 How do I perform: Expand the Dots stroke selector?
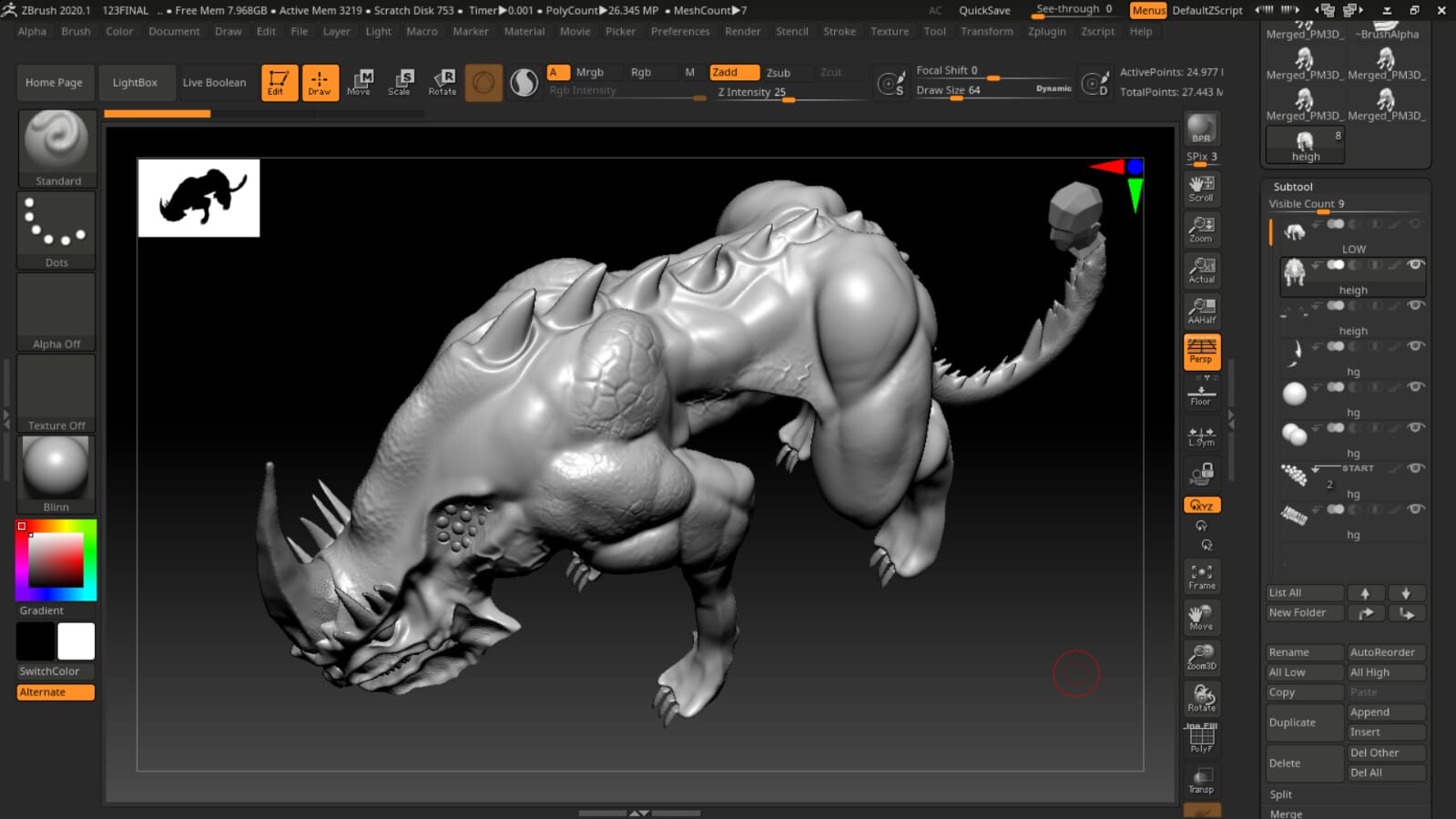[56, 230]
